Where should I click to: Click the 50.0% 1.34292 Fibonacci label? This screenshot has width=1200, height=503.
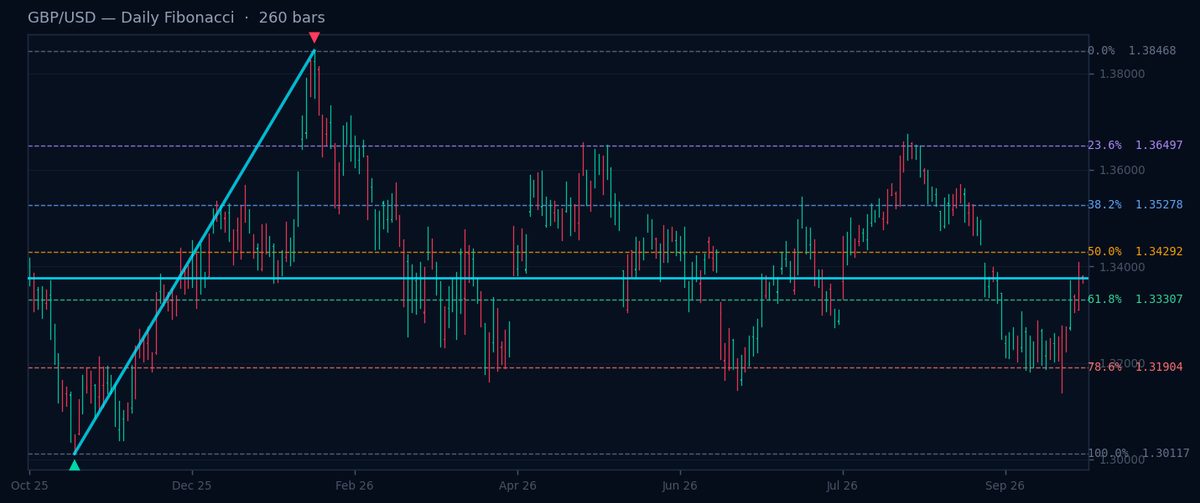pos(1135,252)
